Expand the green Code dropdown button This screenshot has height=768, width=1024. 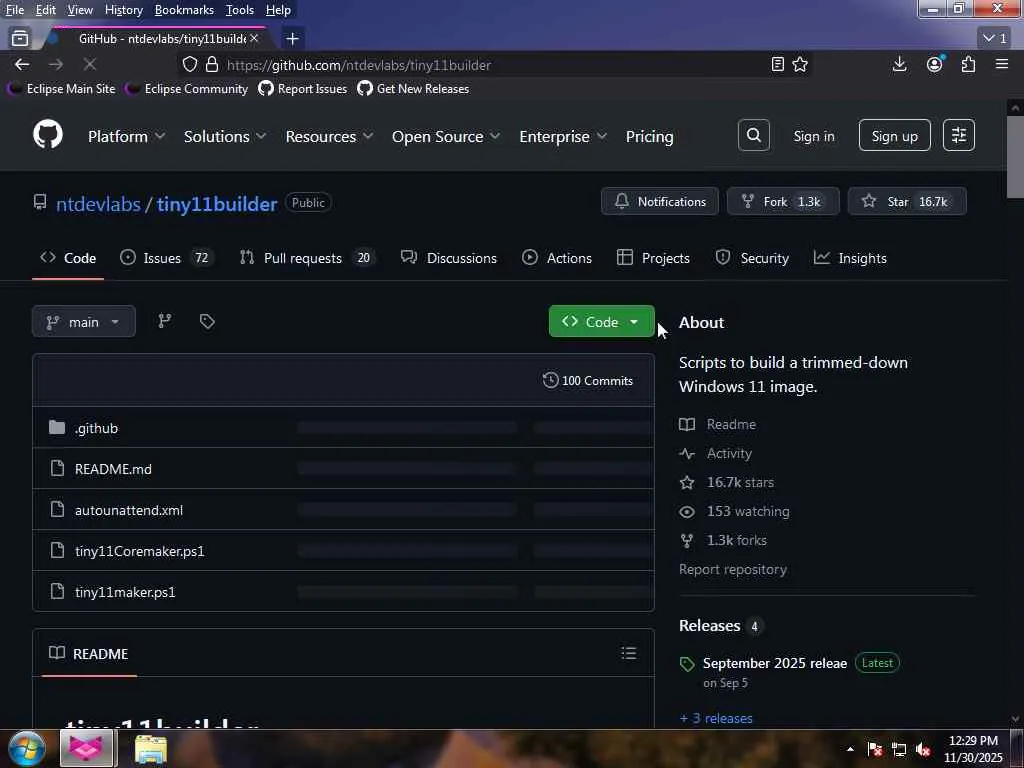[x=601, y=321]
